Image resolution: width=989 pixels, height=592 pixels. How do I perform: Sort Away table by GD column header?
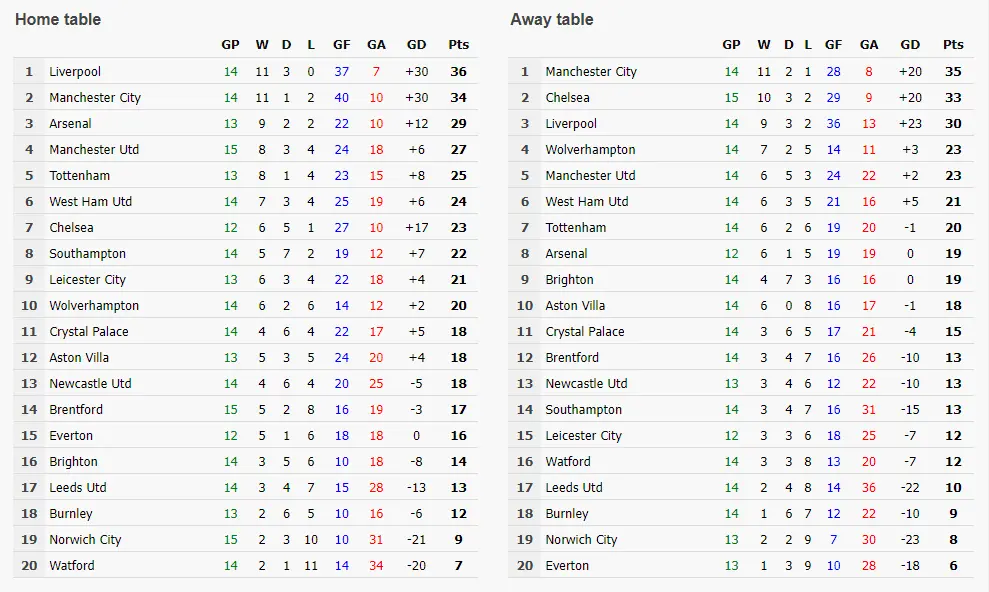910,45
